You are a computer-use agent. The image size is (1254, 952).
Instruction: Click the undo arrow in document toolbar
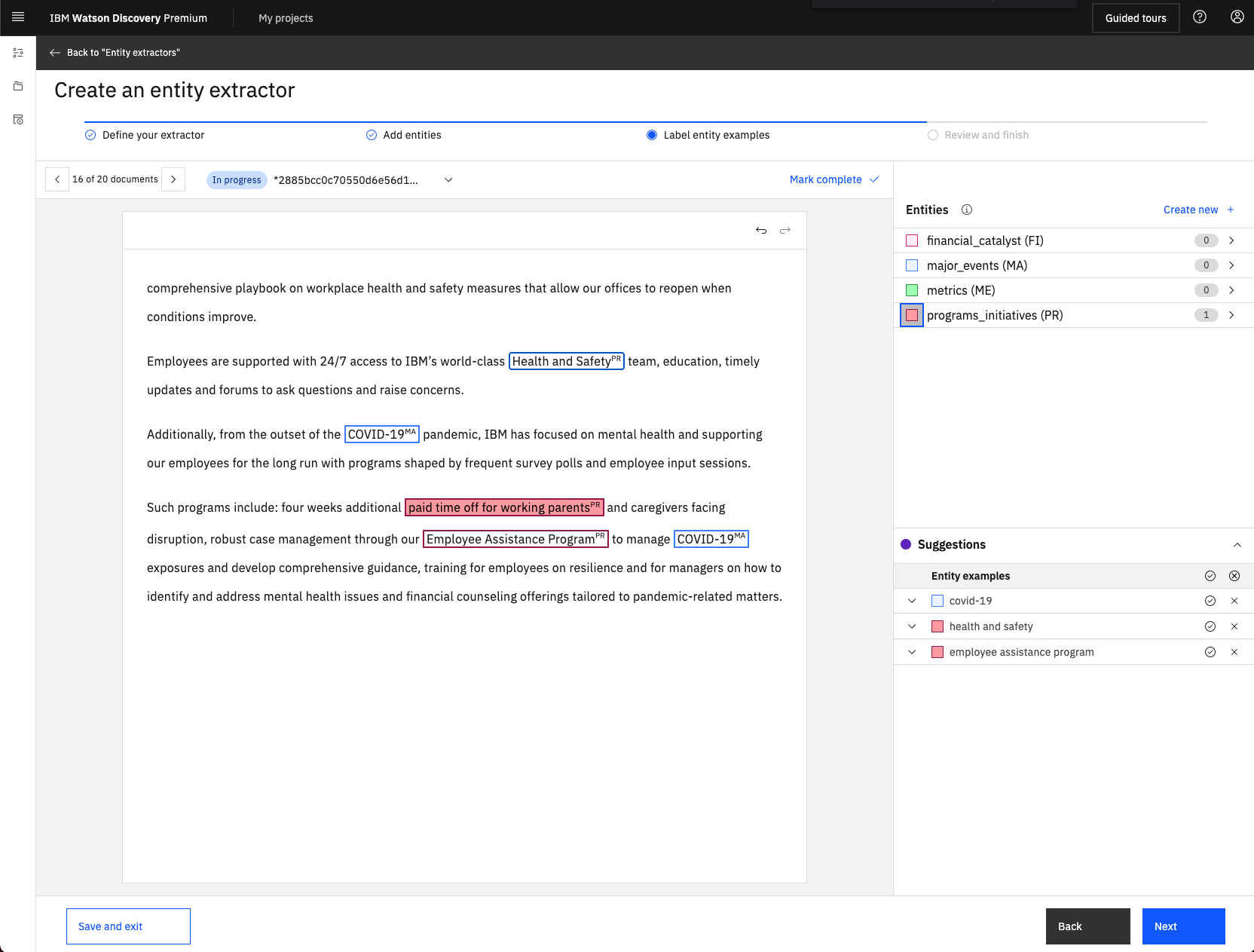pos(761,231)
